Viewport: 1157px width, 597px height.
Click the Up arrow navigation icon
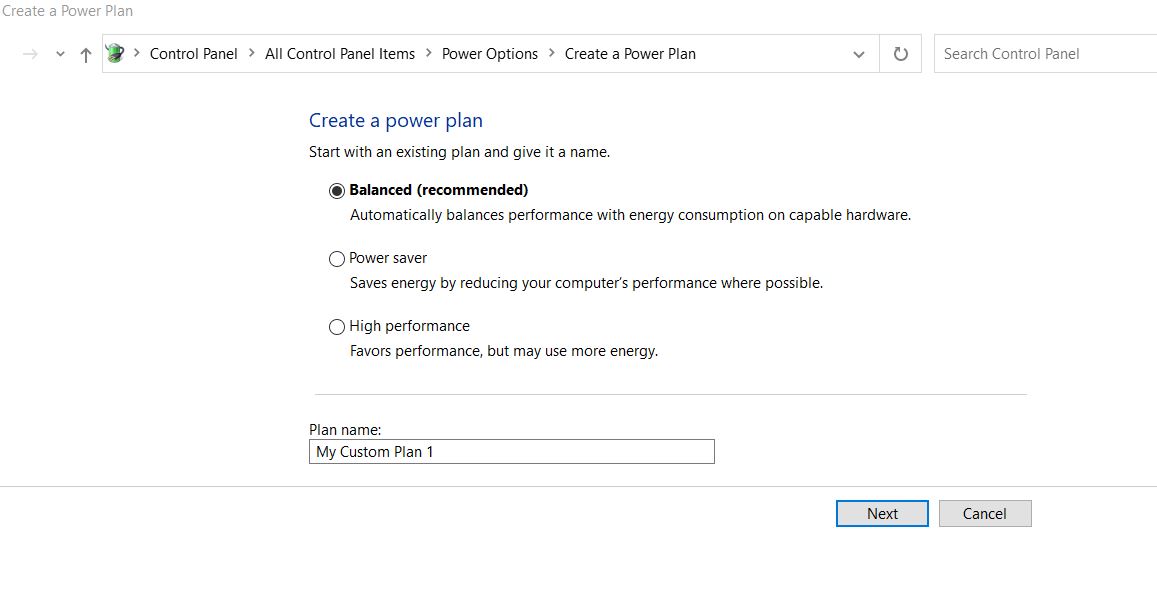[x=86, y=54]
